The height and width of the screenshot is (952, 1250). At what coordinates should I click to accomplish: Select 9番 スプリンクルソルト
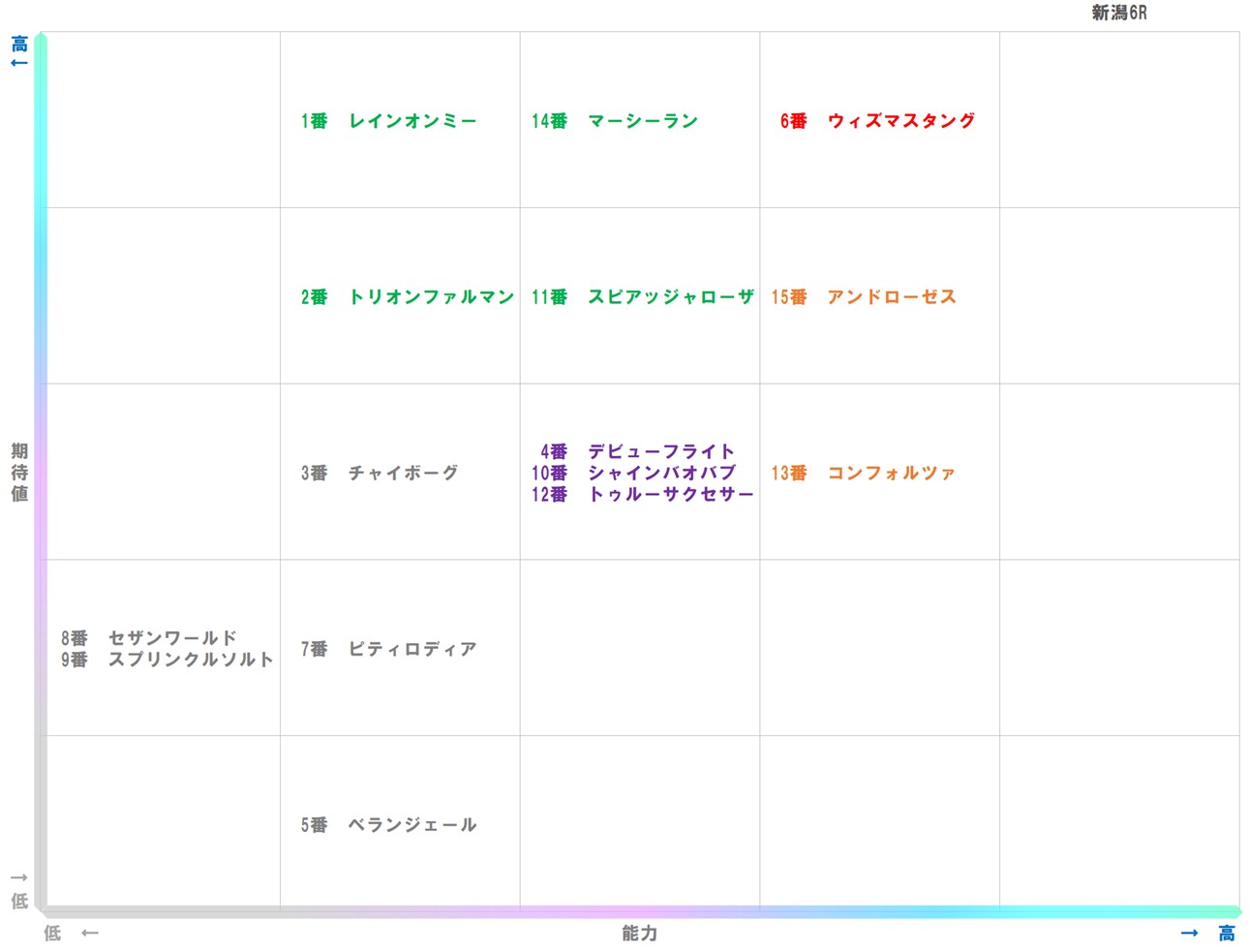(168, 660)
